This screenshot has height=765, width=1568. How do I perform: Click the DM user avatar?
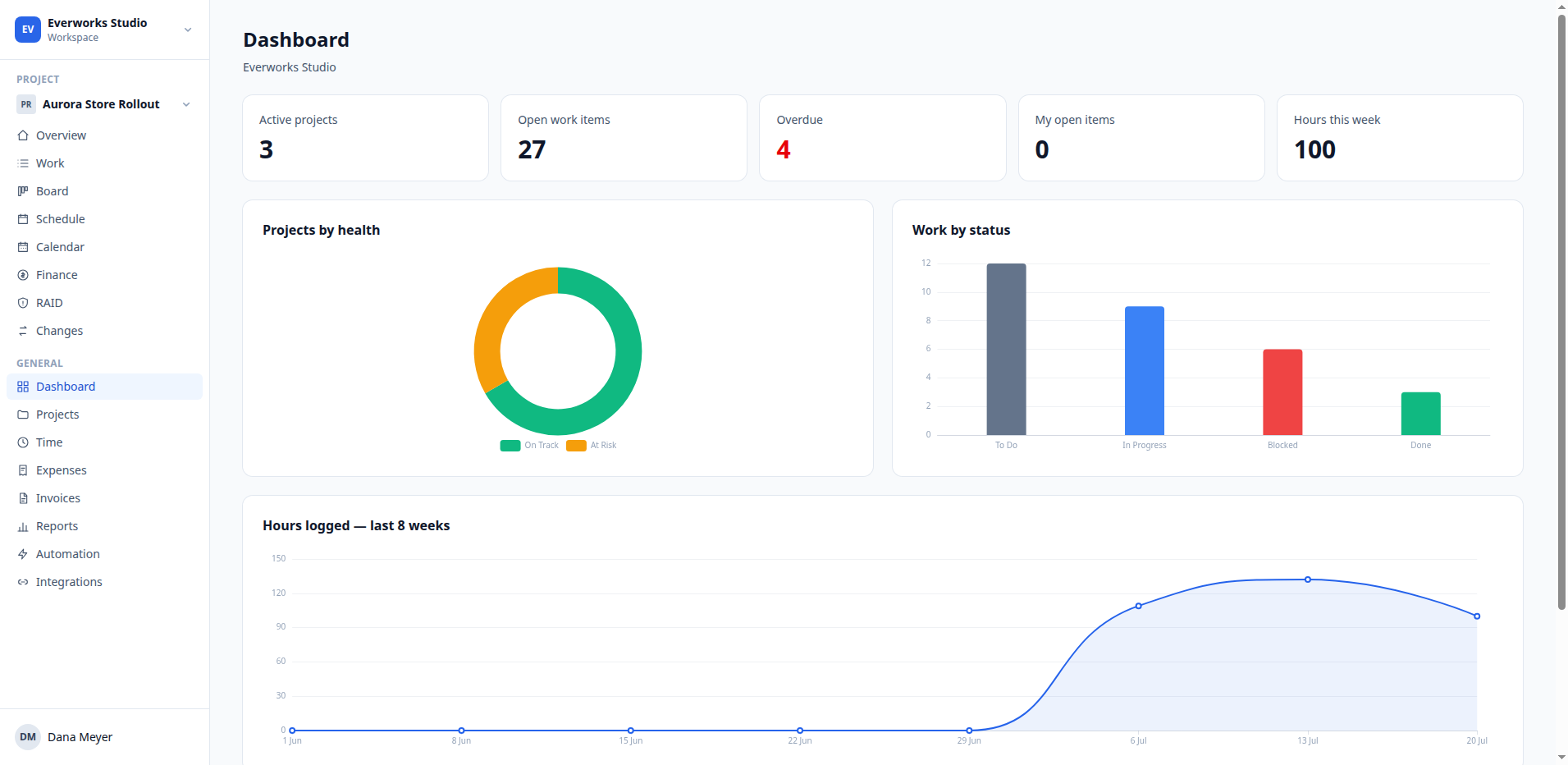click(28, 737)
